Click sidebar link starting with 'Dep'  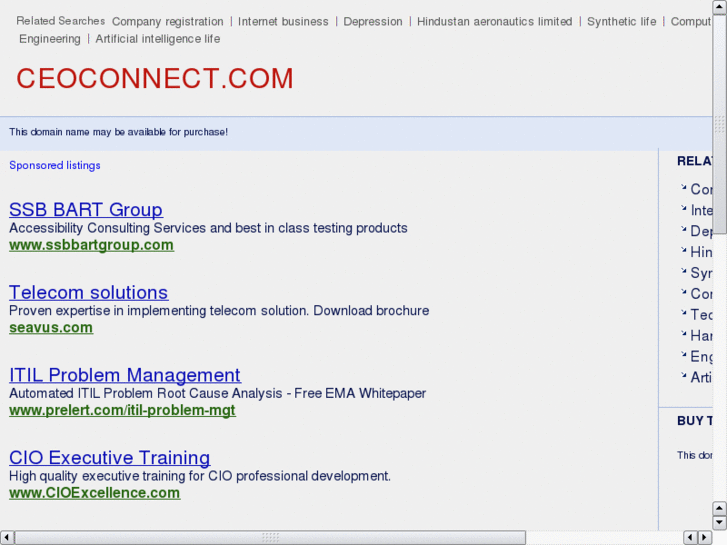(701, 231)
